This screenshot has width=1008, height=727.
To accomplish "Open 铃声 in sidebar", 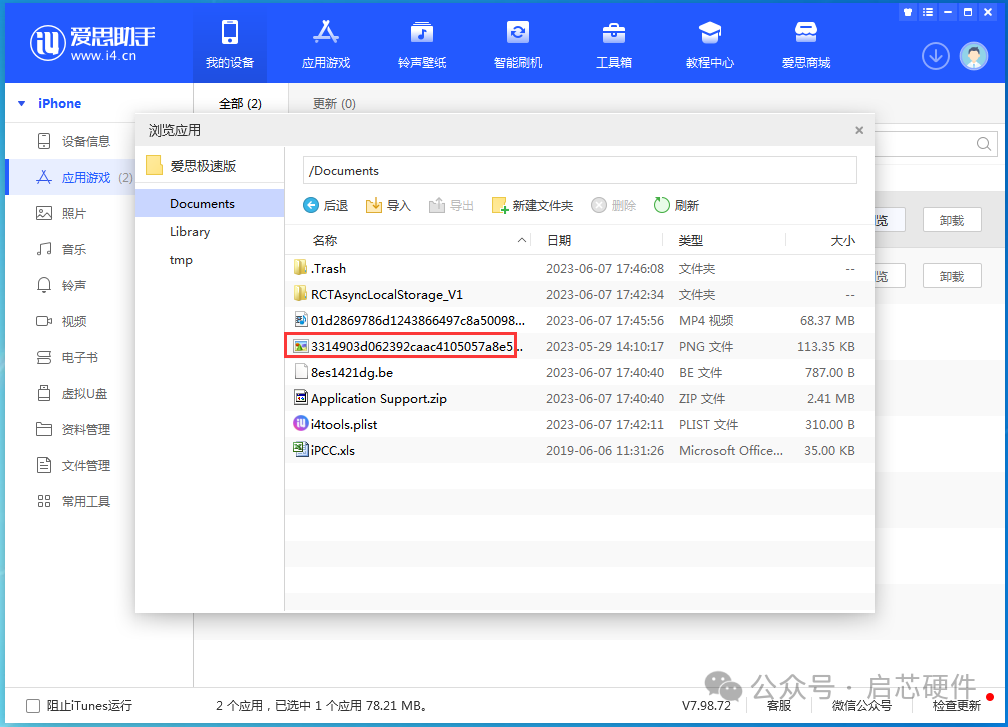I will [61, 285].
